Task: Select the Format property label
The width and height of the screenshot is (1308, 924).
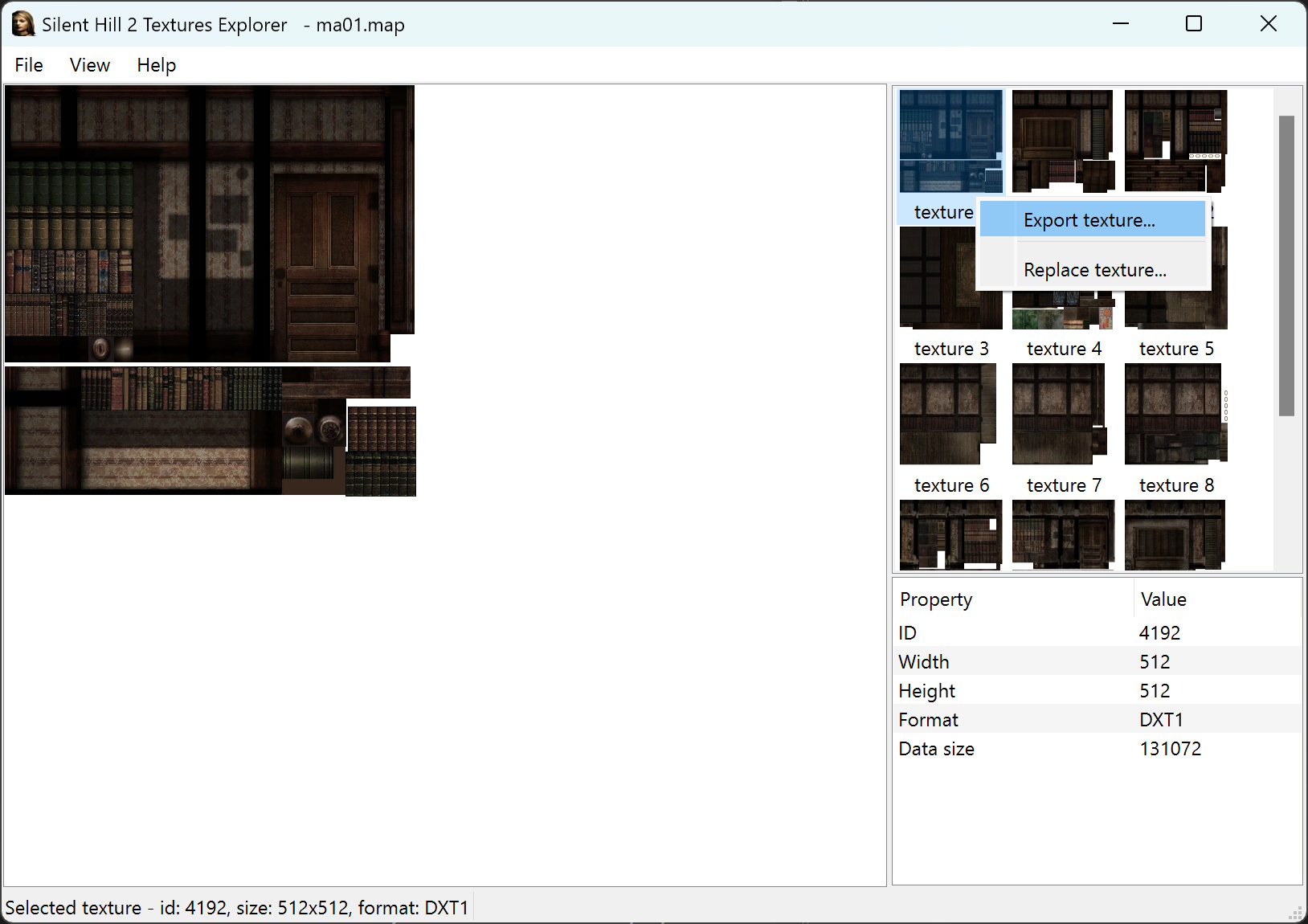Action: coord(929,720)
